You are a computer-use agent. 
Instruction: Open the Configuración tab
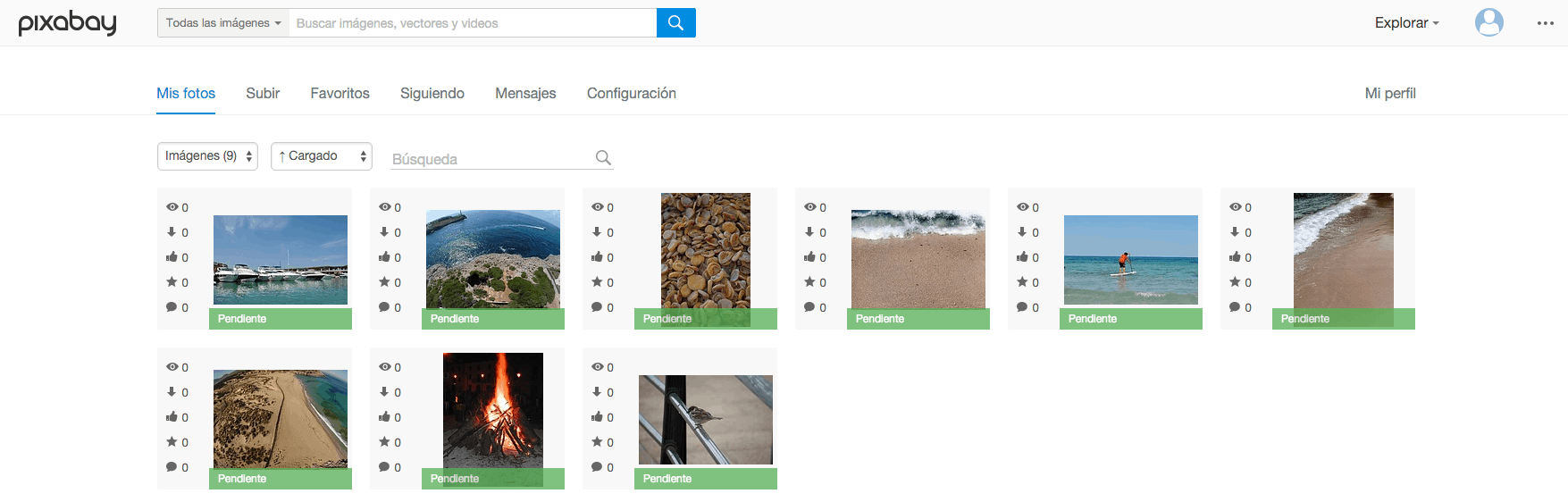(x=631, y=94)
